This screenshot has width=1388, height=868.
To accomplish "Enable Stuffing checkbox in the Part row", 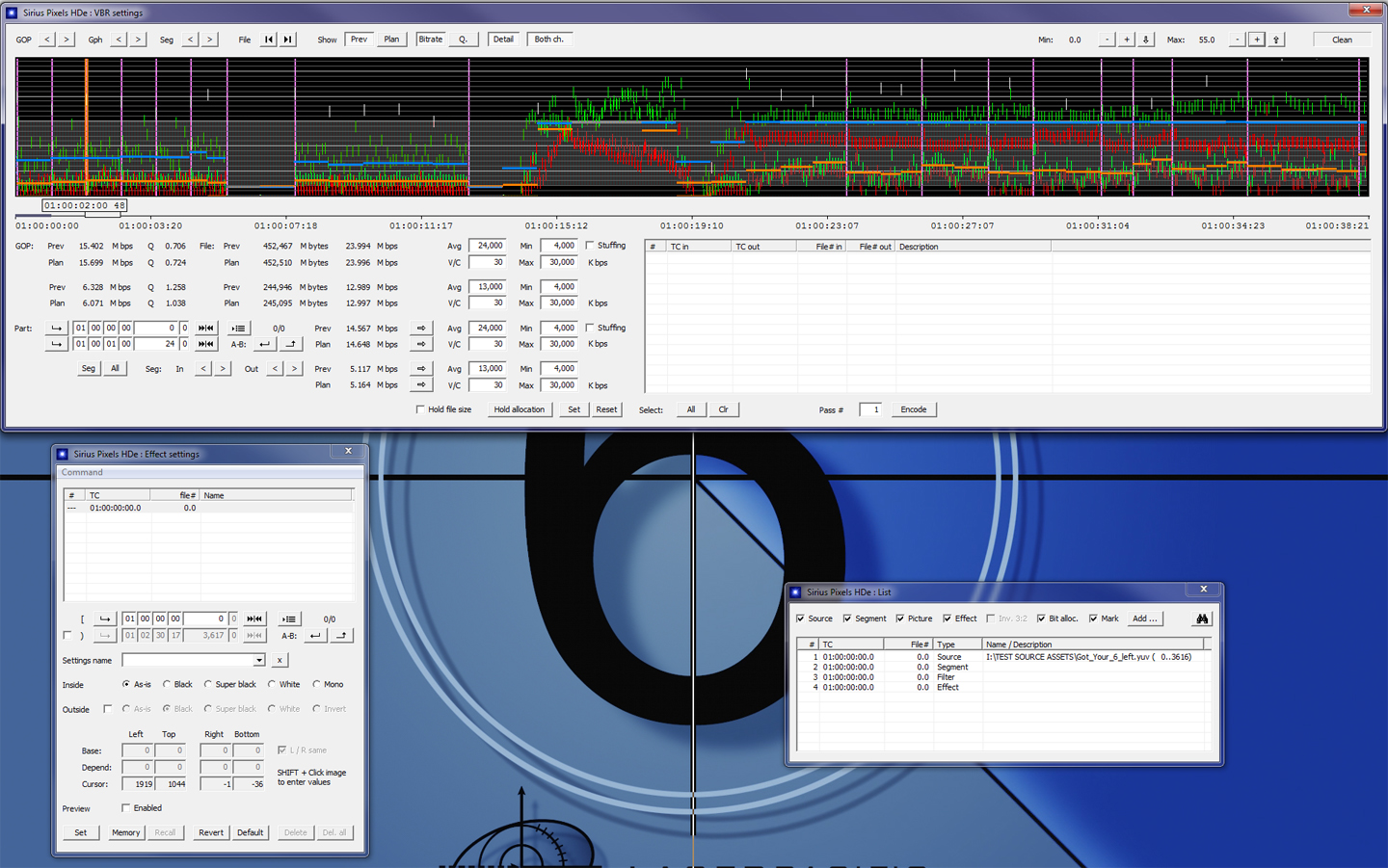I will tap(590, 328).
